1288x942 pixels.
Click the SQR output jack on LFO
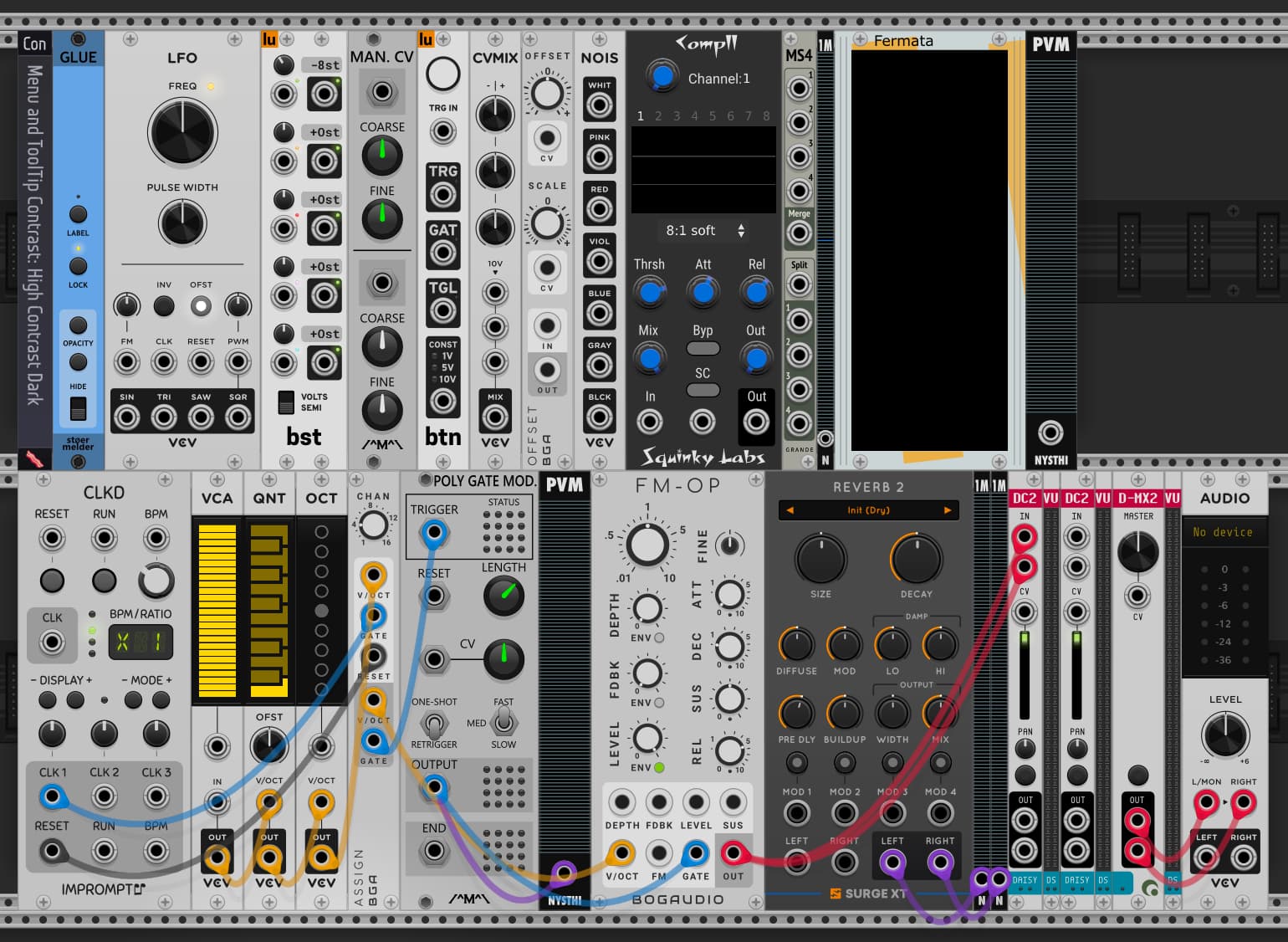pos(238,417)
